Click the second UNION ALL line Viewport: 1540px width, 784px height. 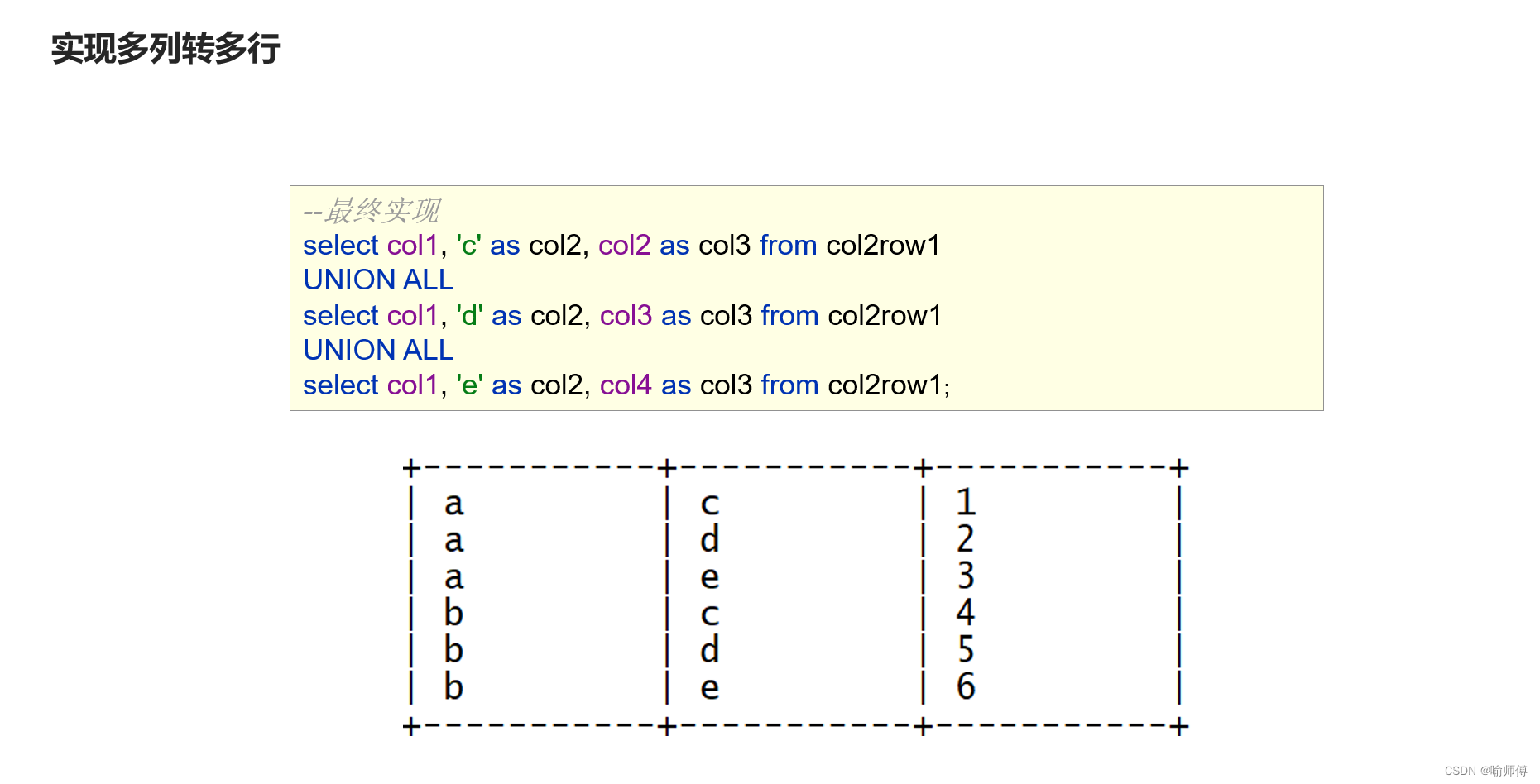[378, 351]
